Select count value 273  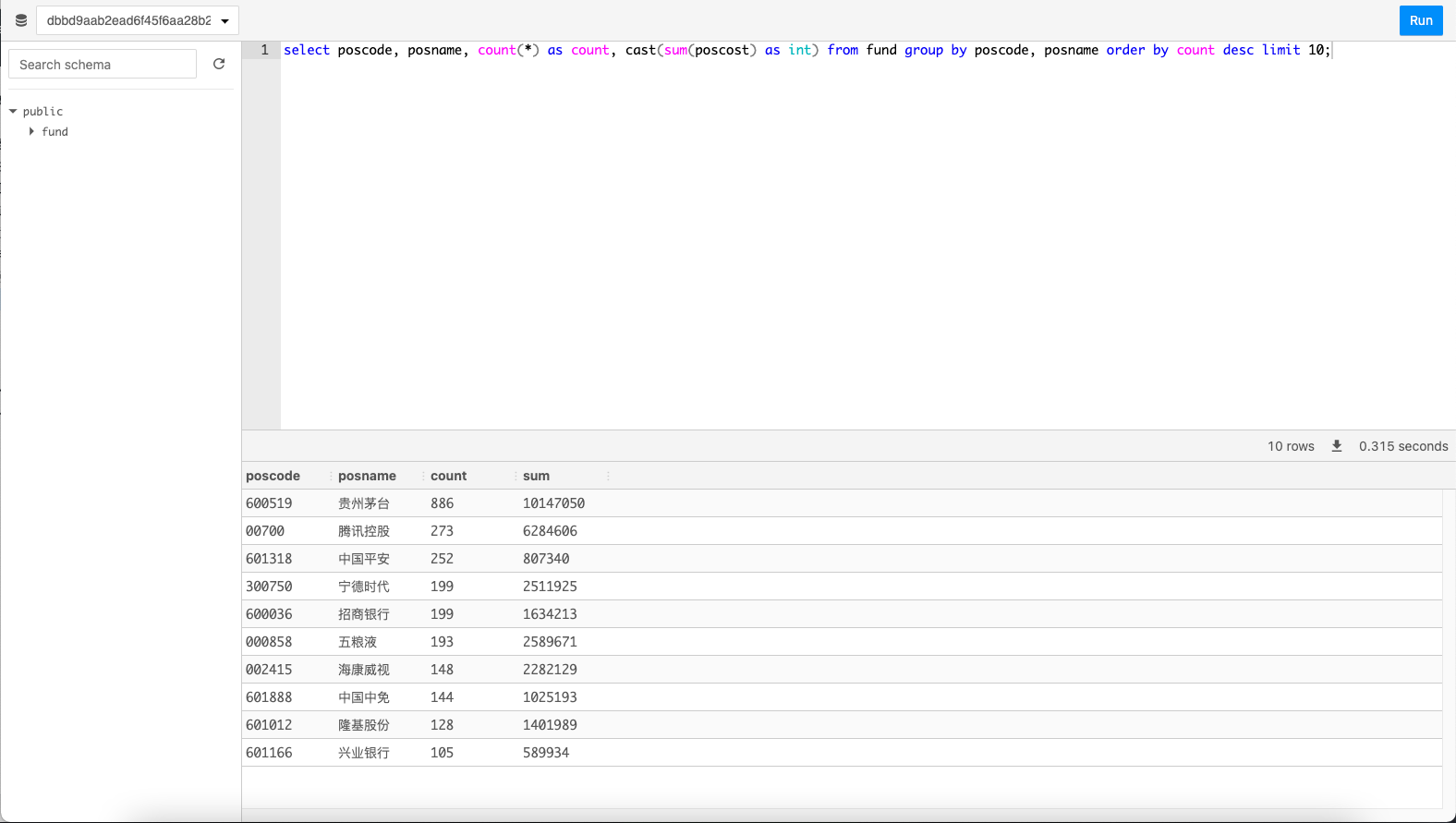click(x=443, y=531)
